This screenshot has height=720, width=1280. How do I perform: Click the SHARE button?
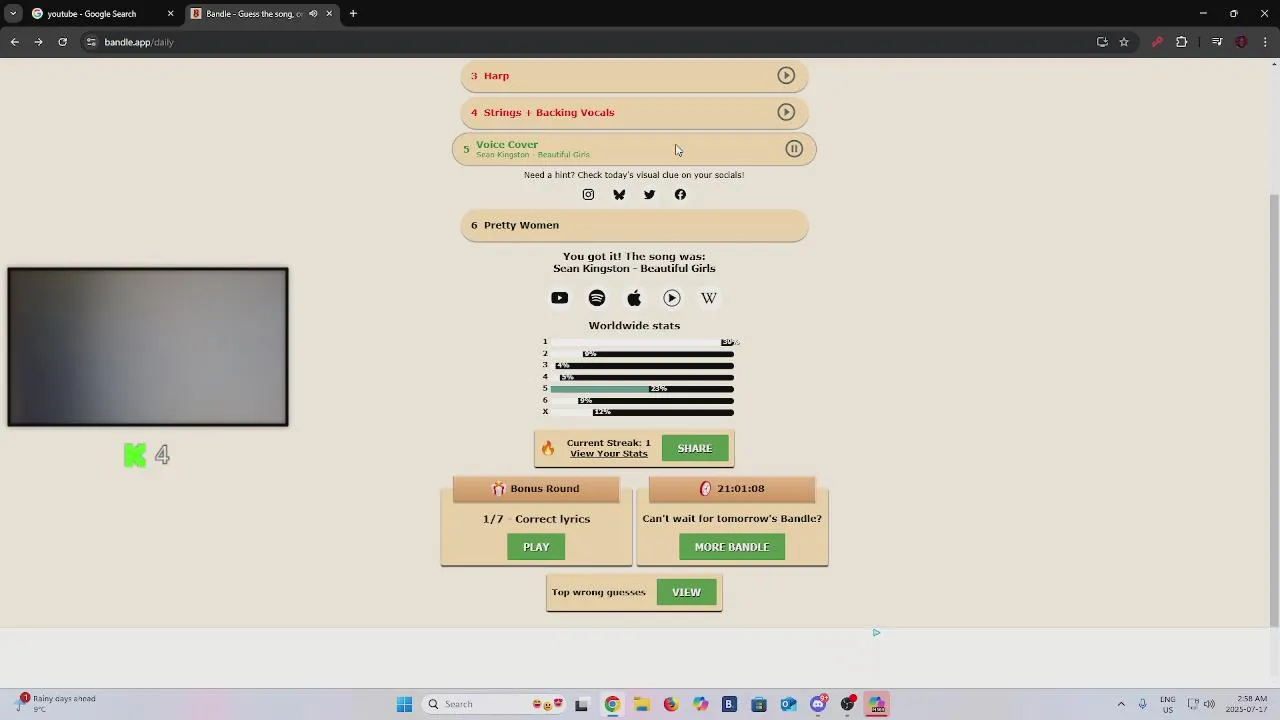pos(695,448)
